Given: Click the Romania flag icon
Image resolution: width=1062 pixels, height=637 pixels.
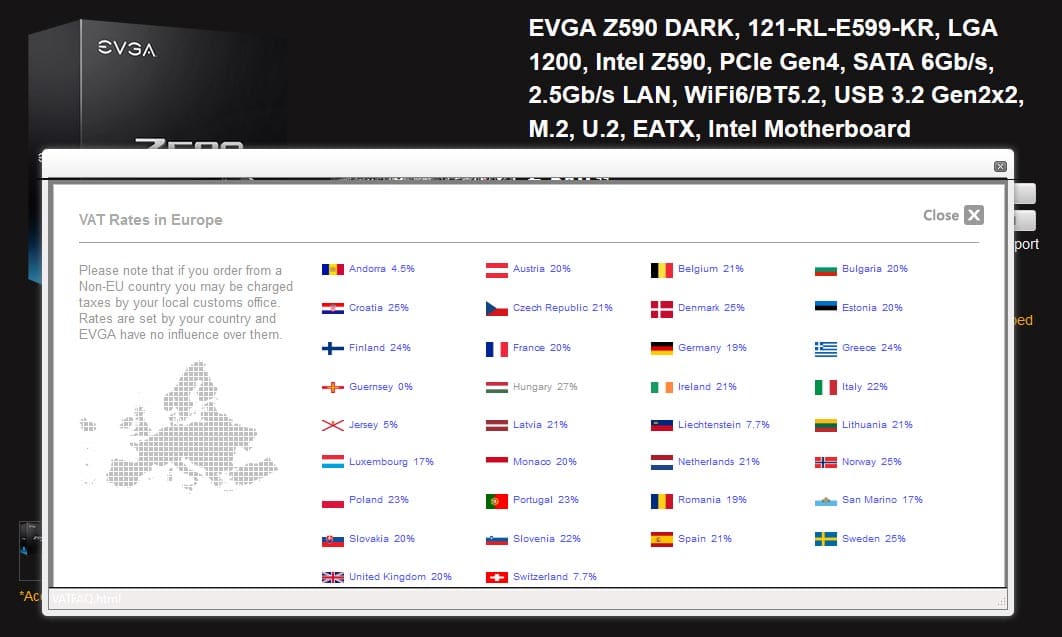Looking at the screenshot, I should [662, 501].
